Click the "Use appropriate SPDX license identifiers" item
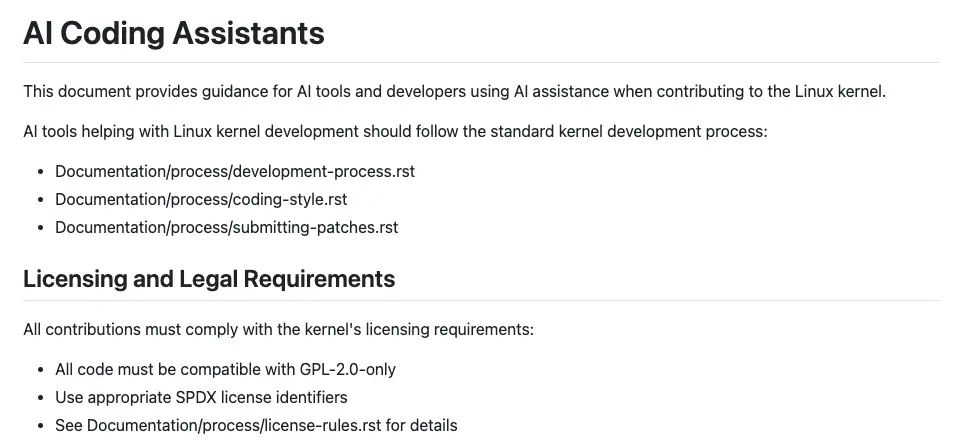955x448 pixels. 202,397
